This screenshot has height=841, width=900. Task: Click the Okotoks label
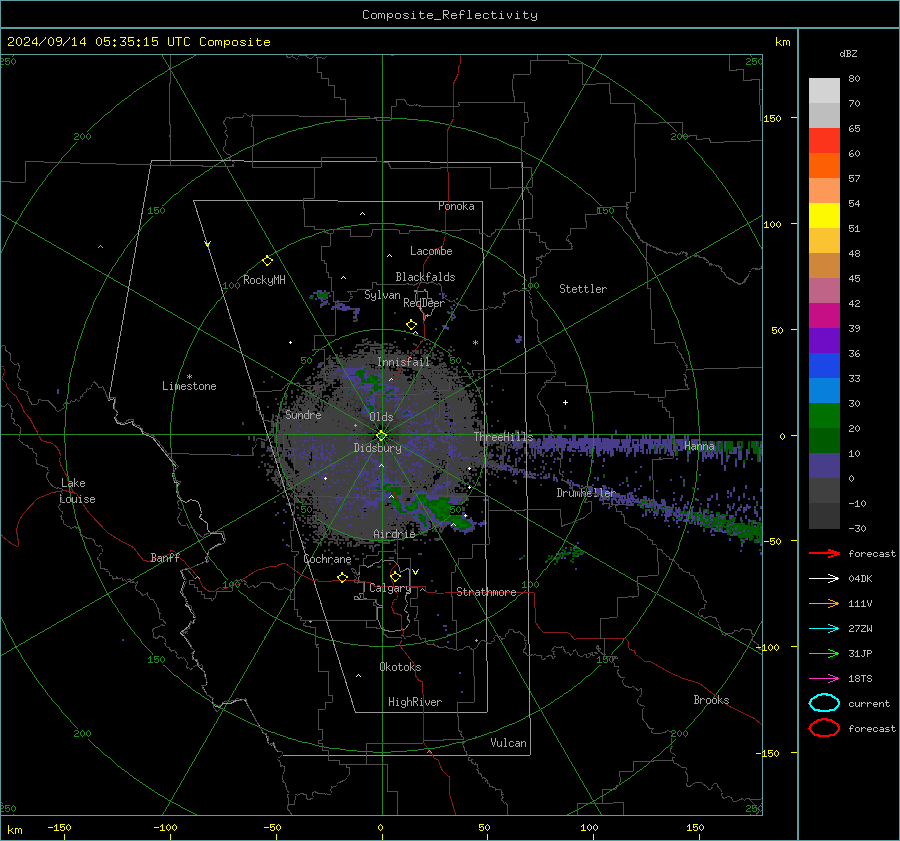pyautogui.click(x=400, y=667)
